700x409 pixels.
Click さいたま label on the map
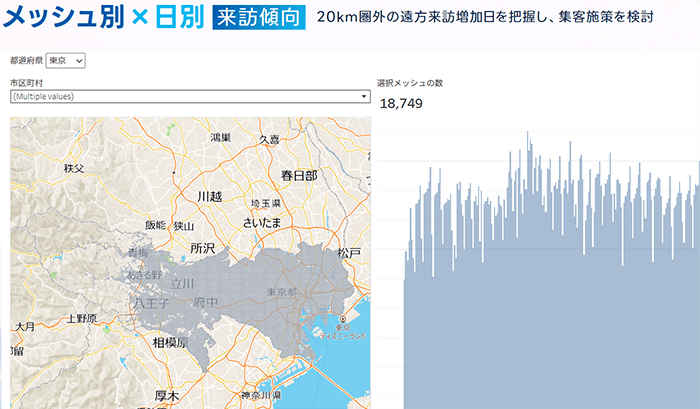click(262, 222)
